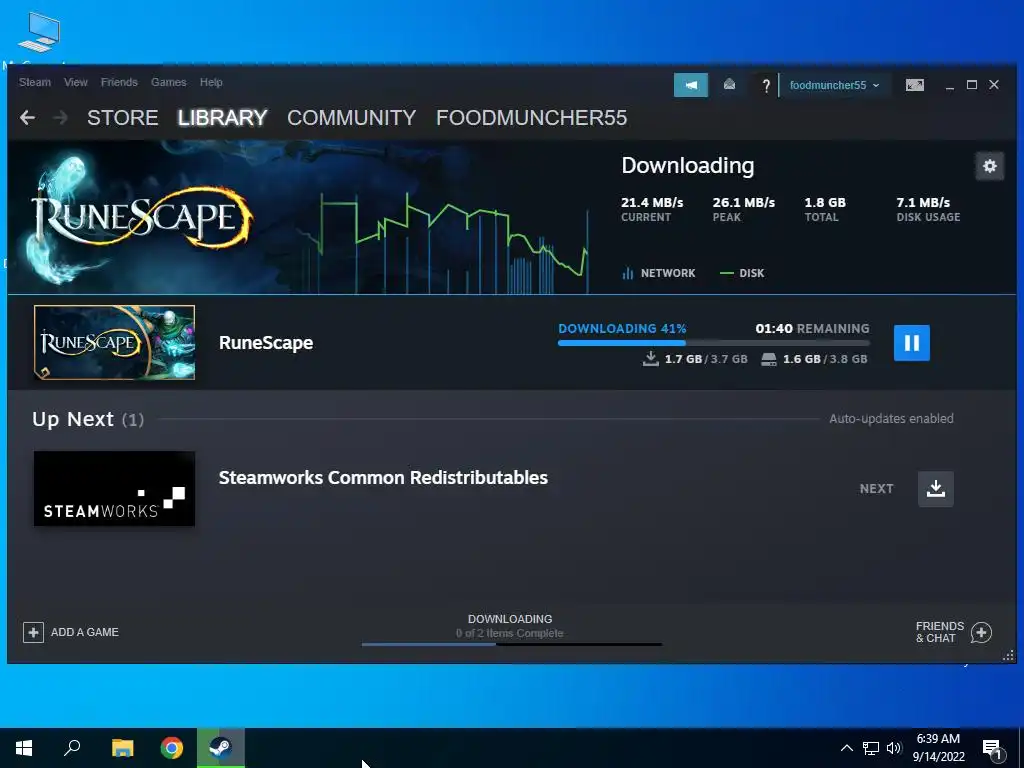This screenshot has height=768, width=1024.
Task: Click the RuneScape title in download row
Action: [266, 343]
